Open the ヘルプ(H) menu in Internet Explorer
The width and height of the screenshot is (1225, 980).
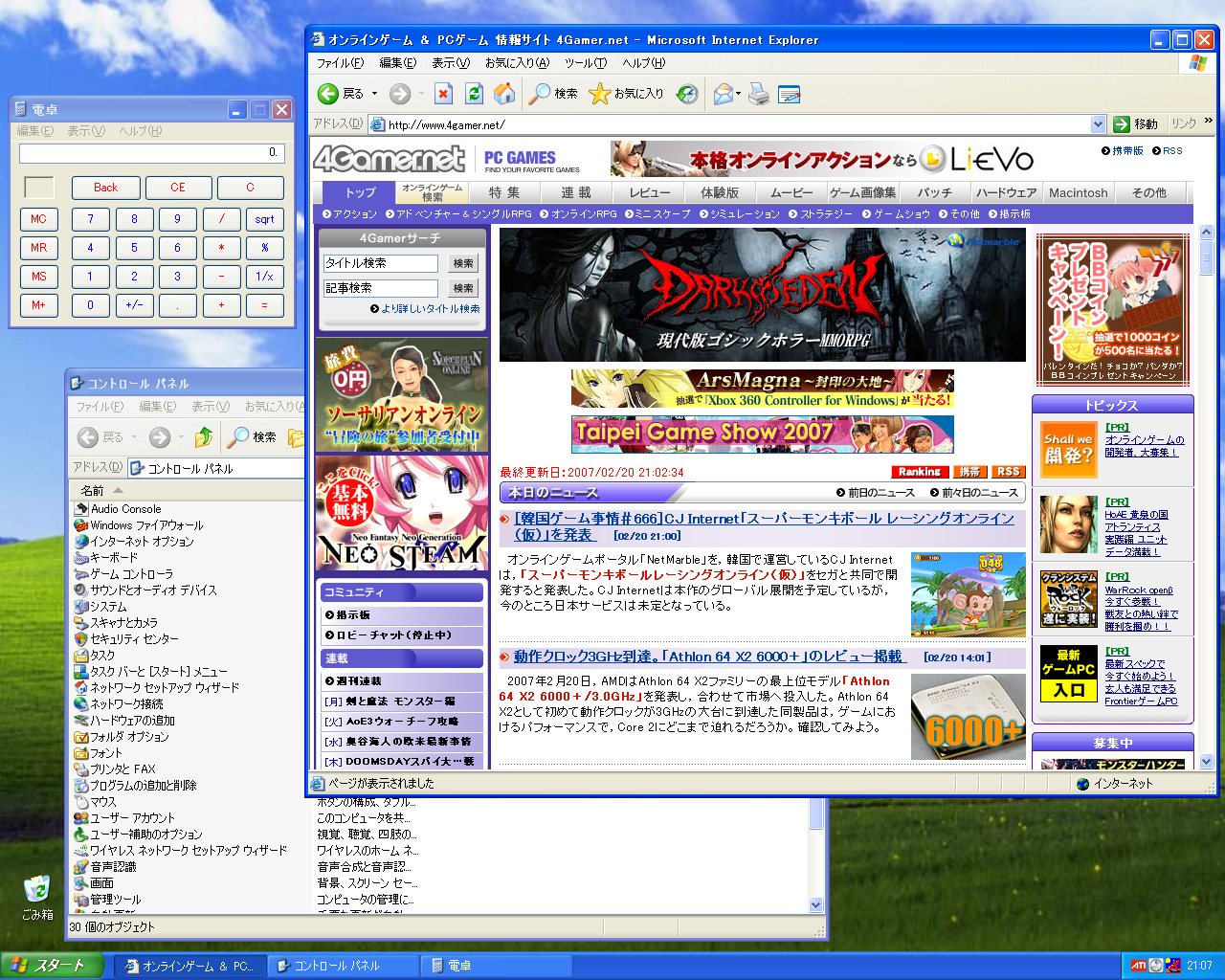point(643,63)
